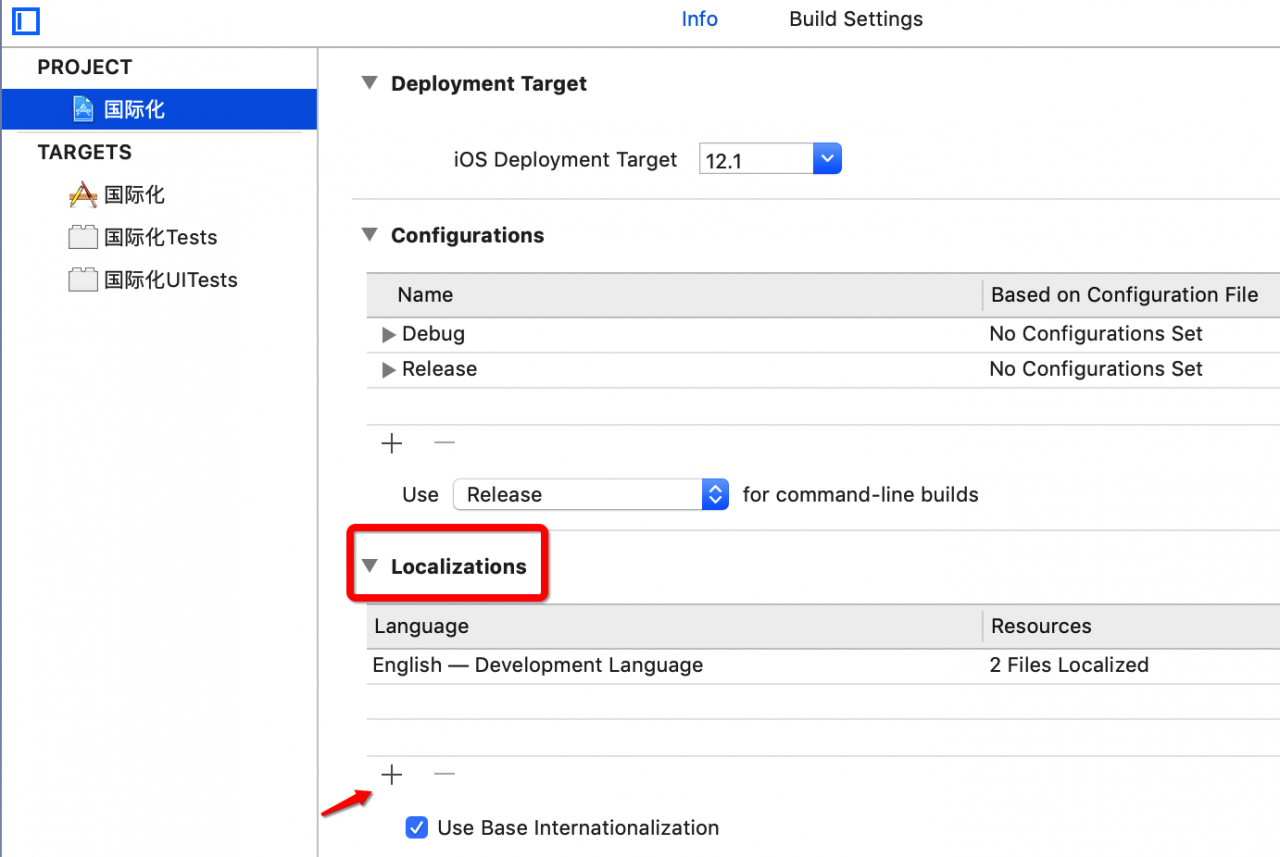
Task: Collapse the Localizations section
Action: pyautogui.click(x=370, y=566)
